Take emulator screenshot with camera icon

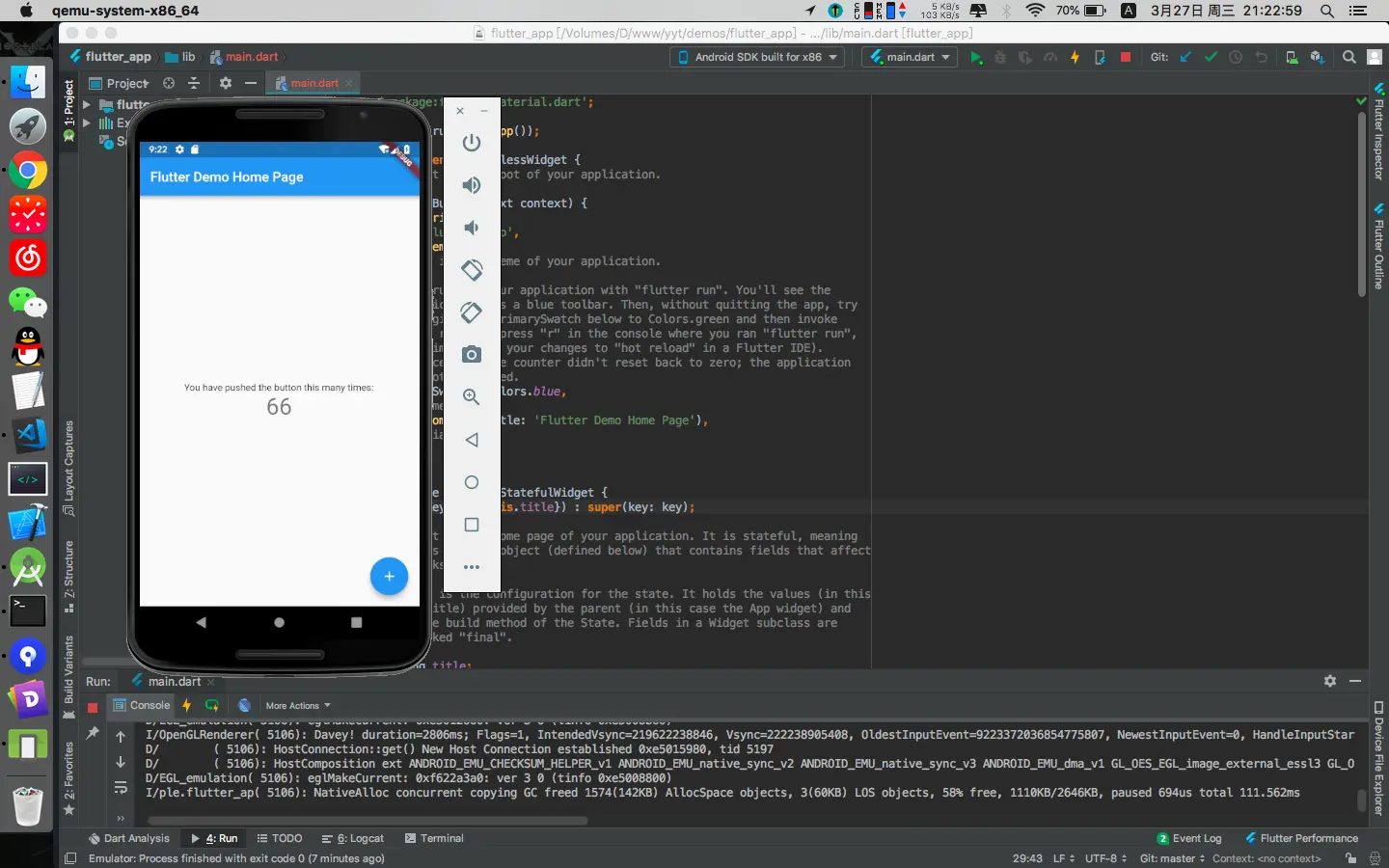(x=471, y=355)
